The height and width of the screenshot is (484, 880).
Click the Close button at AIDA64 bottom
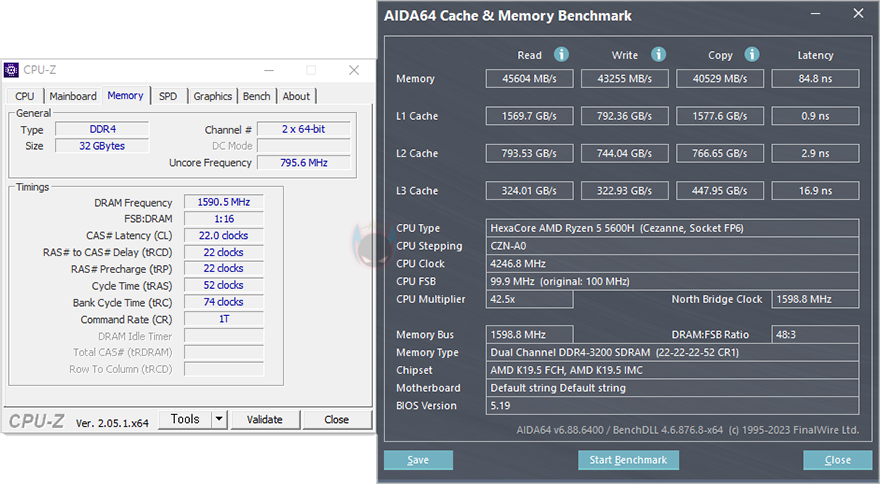(x=837, y=460)
